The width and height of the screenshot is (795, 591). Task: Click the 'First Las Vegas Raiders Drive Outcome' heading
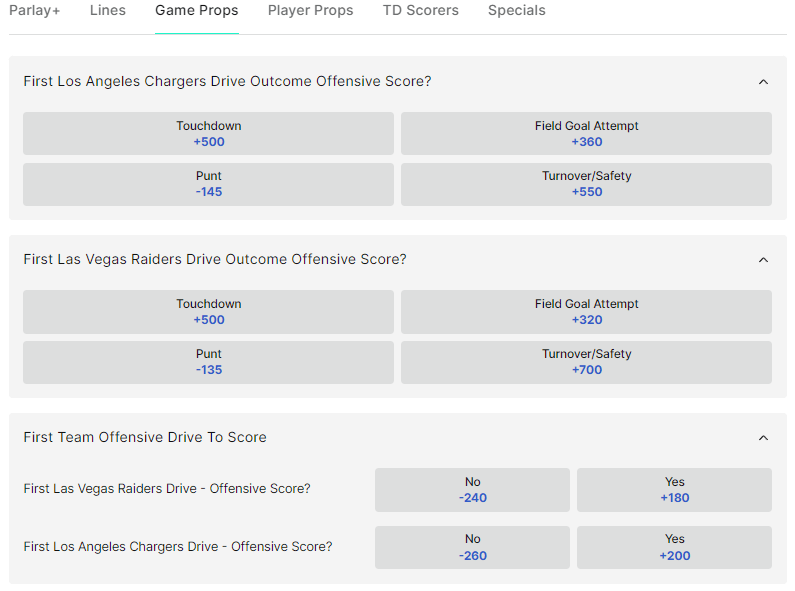[x=215, y=260]
